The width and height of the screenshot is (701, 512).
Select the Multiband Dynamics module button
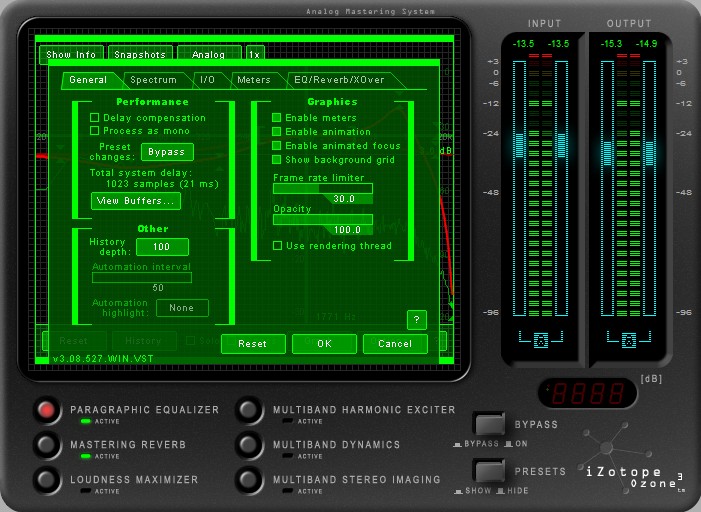point(249,445)
